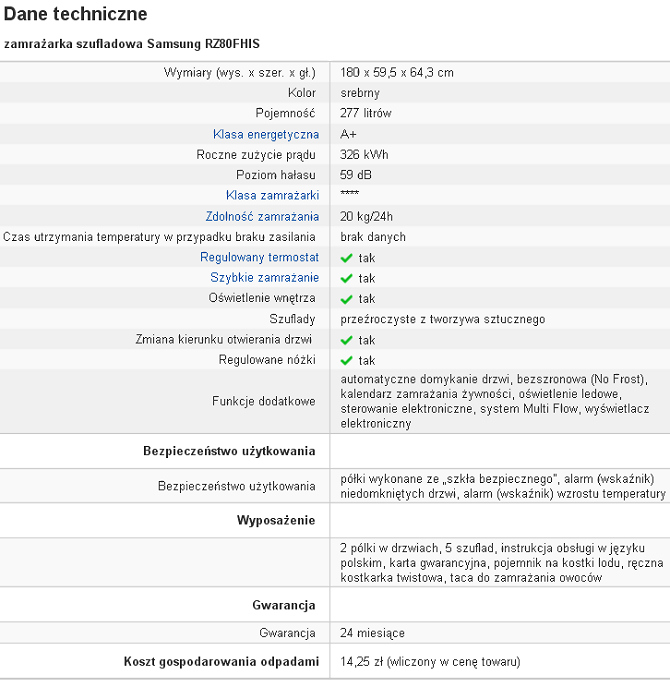Image resolution: width=670 pixels, height=687 pixels.
Task: Click the 'Roczne zużycie prądu' label
Action: click(256, 155)
